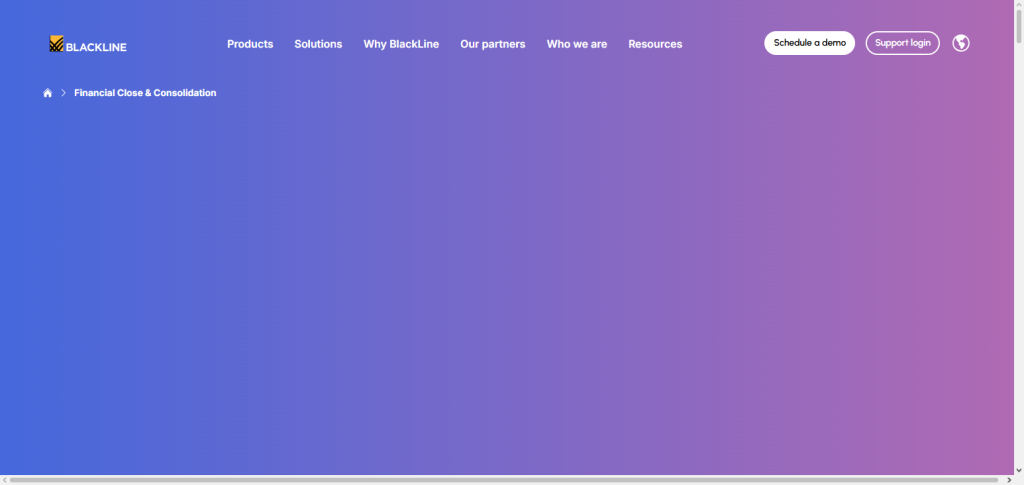The height and width of the screenshot is (485, 1024).
Task: Click the Support login button
Action: pyautogui.click(x=903, y=43)
